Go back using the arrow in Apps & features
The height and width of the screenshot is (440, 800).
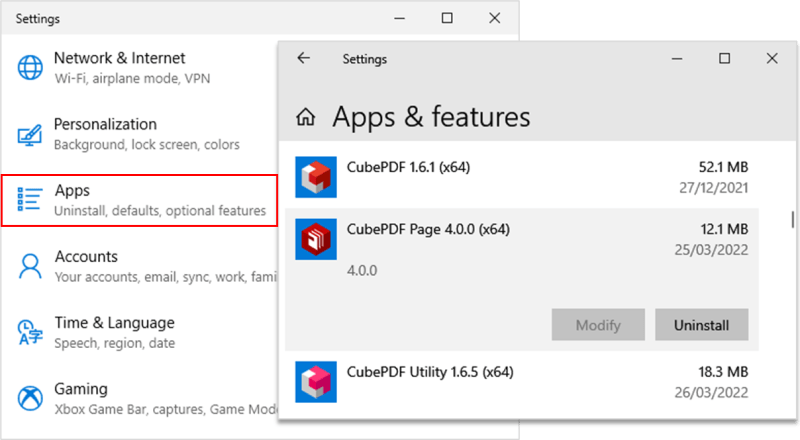(304, 58)
